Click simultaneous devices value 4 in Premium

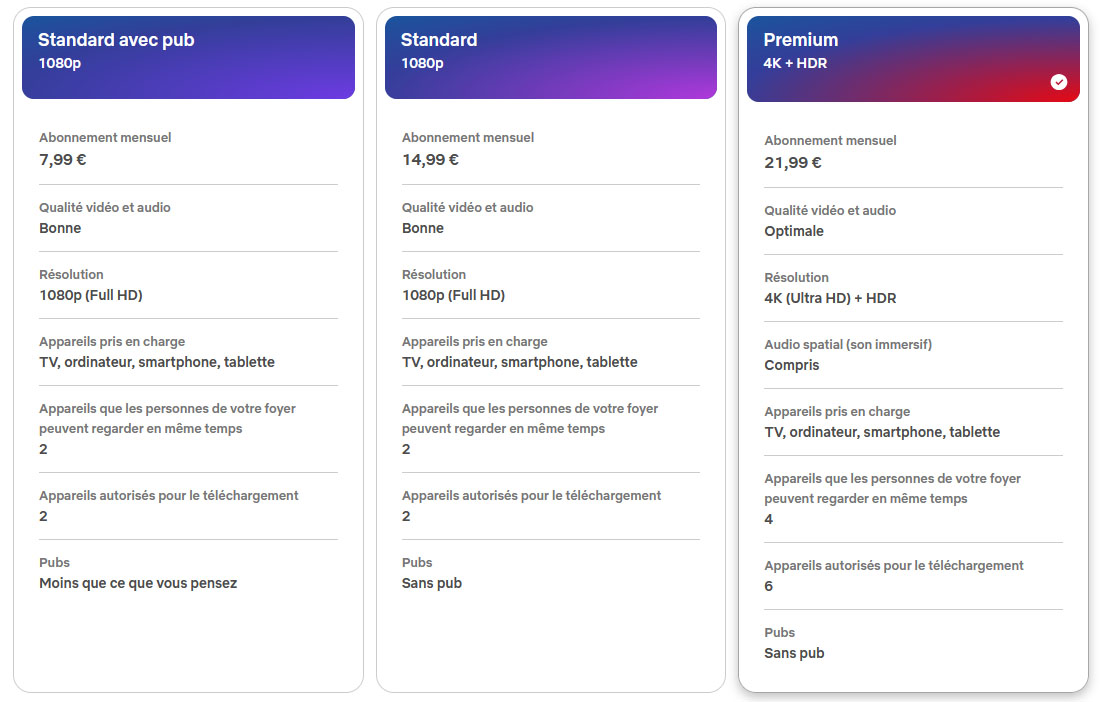pyautogui.click(x=768, y=519)
